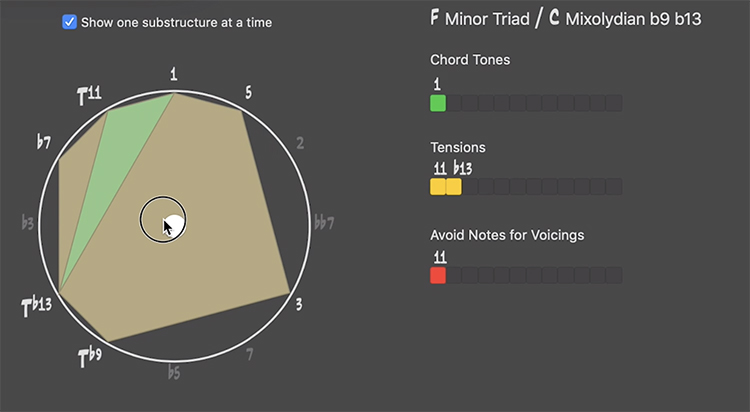The width and height of the screenshot is (750, 412).
Task: Click the first yellow tension square for 11
Action: pos(438,187)
